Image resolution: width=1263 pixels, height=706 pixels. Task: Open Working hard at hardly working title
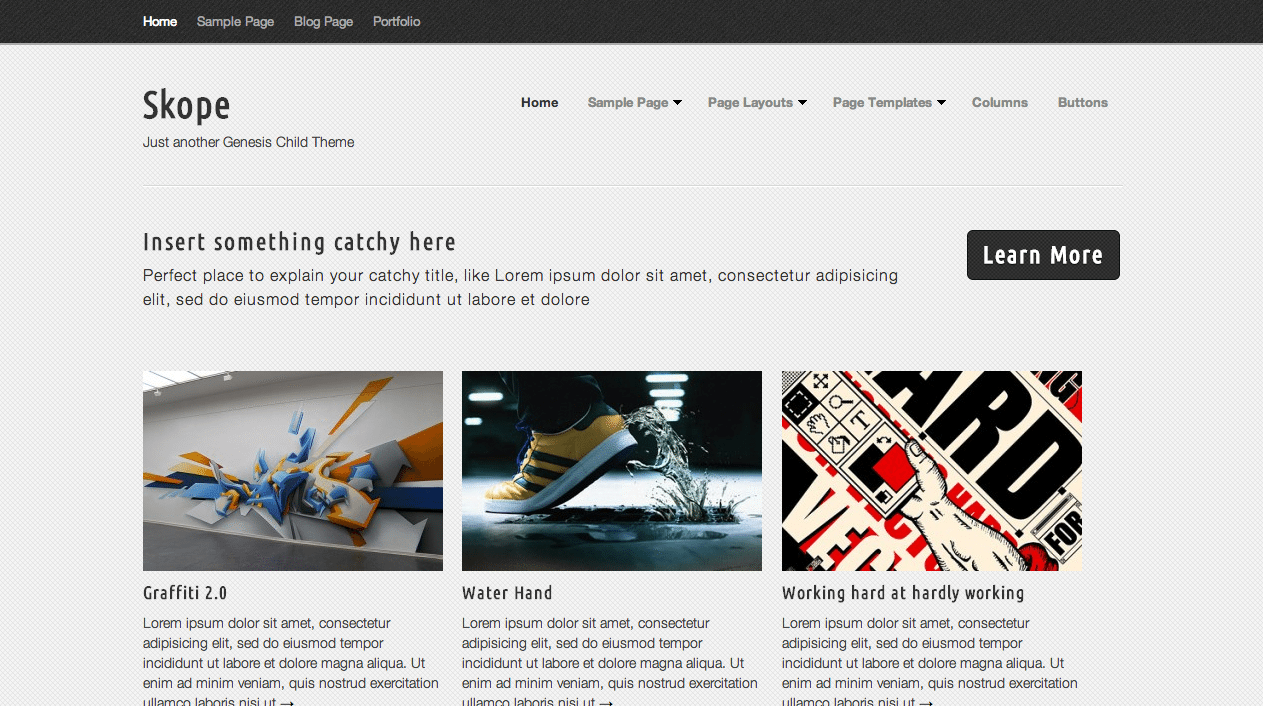[x=903, y=593]
